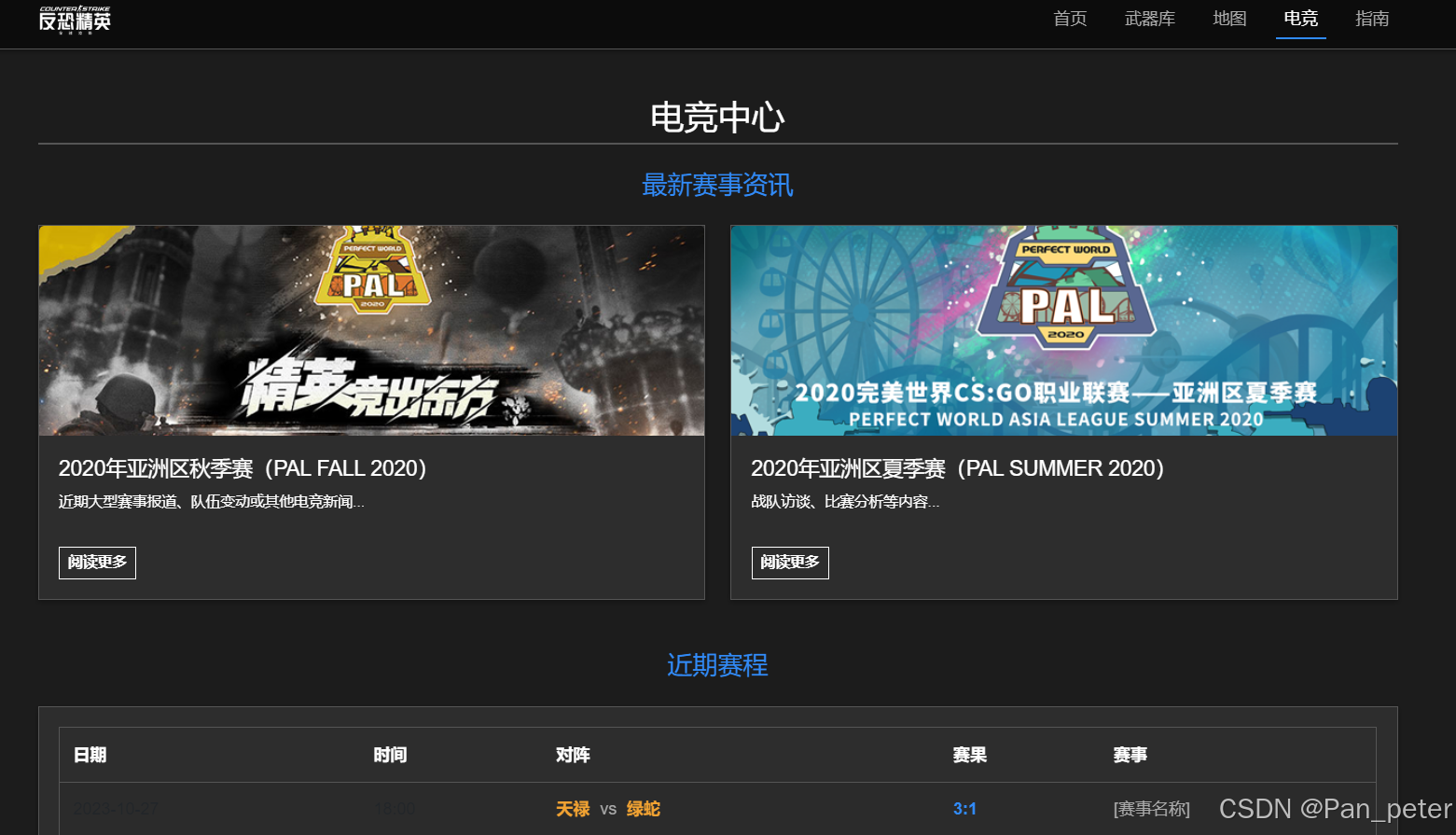Image resolution: width=1456 pixels, height=835 pixels.
Task: Select team 绿蛇 in the match row
Action: [644, 809]
